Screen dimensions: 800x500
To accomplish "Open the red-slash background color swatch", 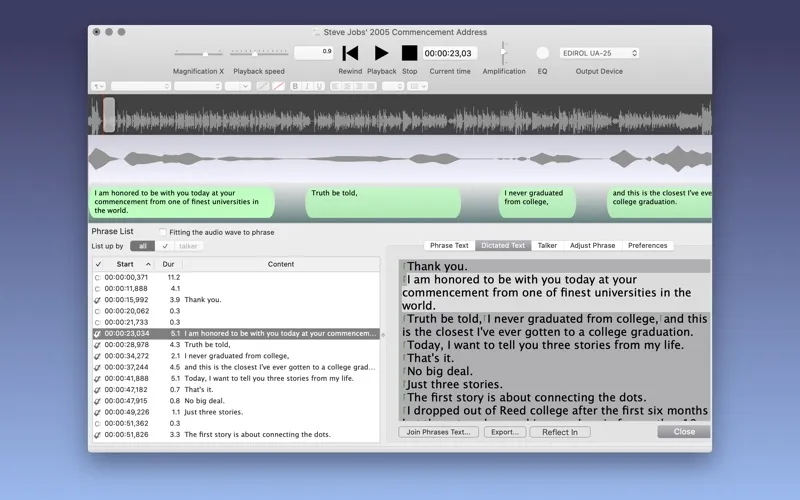I will pos(278,86).
